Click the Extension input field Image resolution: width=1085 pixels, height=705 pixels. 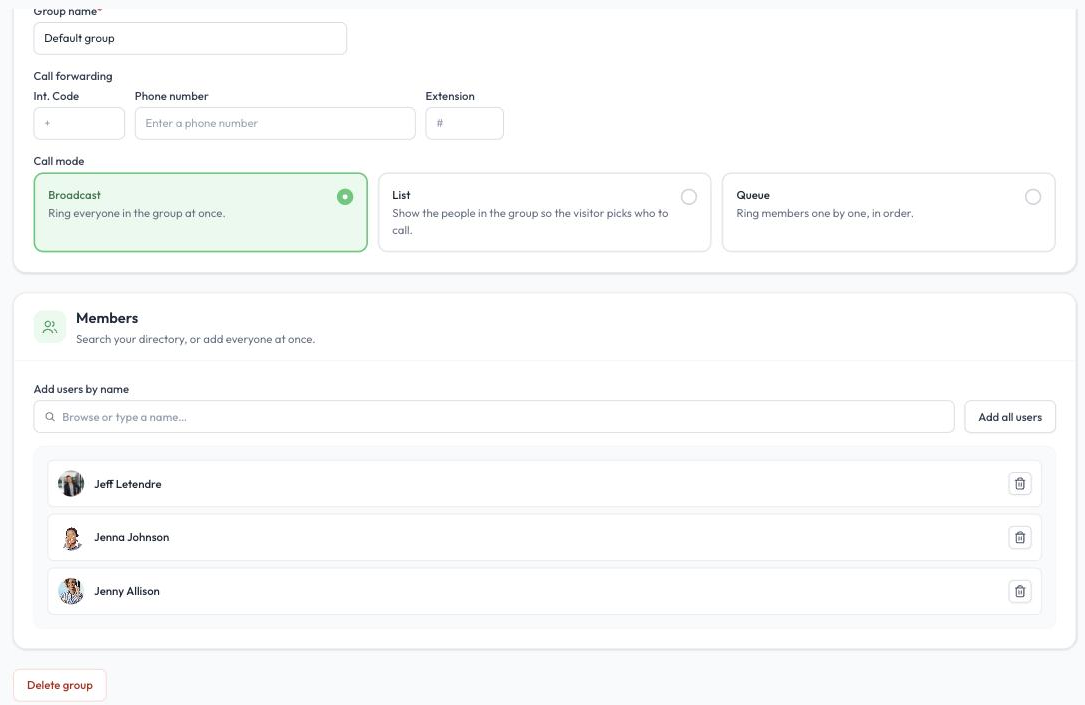(x=464, y=123)
